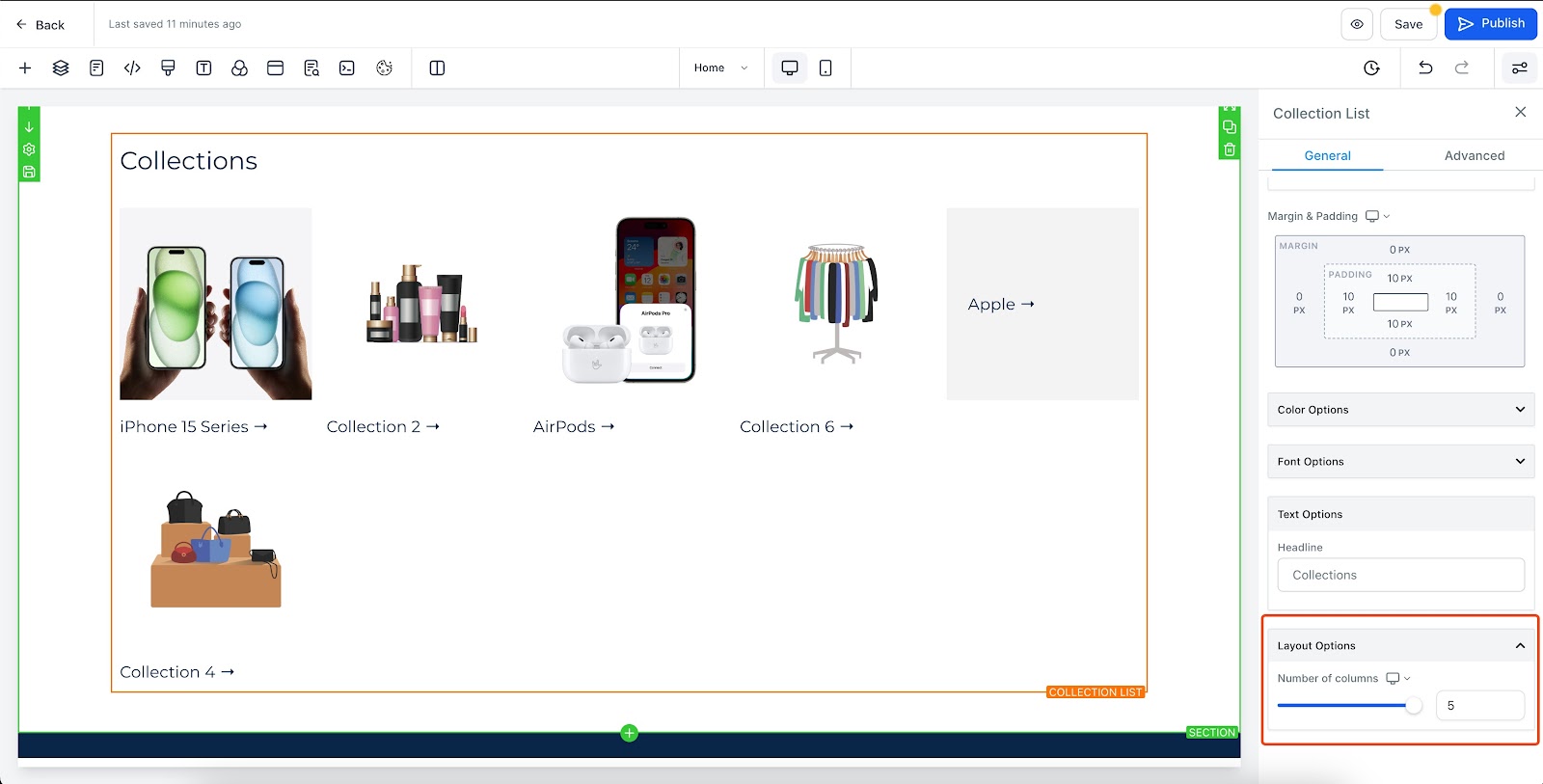Viewport: 1543px width, 784px height.
Task: Expand the Color Options dropdown
Action: tap(1400, 410)
